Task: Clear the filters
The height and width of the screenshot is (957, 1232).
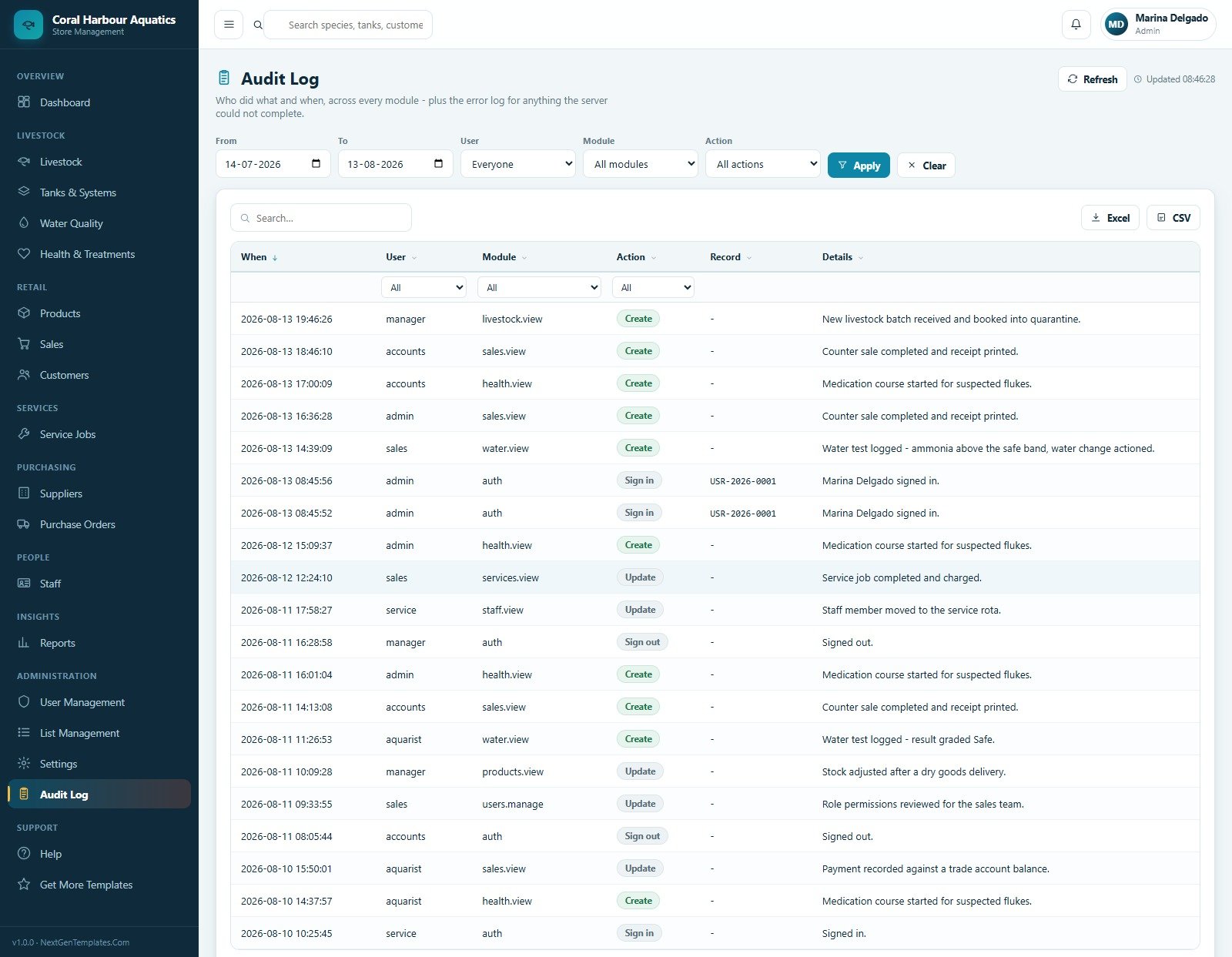Action: [x=926, y=166]
